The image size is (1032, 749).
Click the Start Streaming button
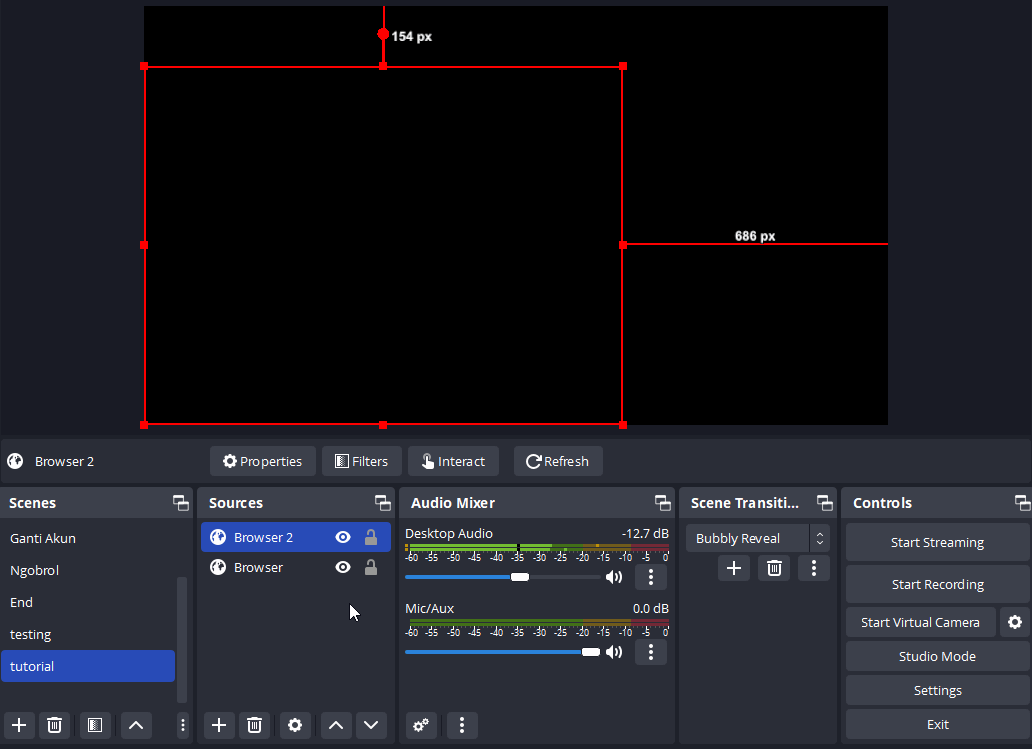[937, 542]
